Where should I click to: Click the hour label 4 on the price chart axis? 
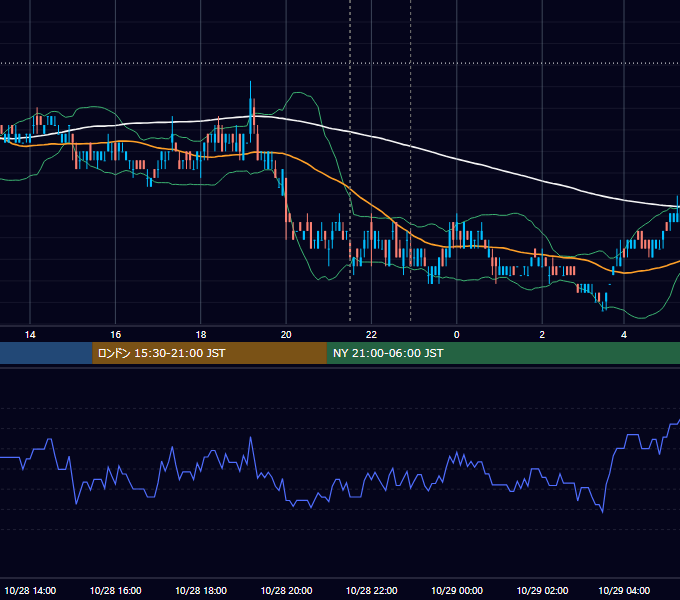tap(624, 335)
